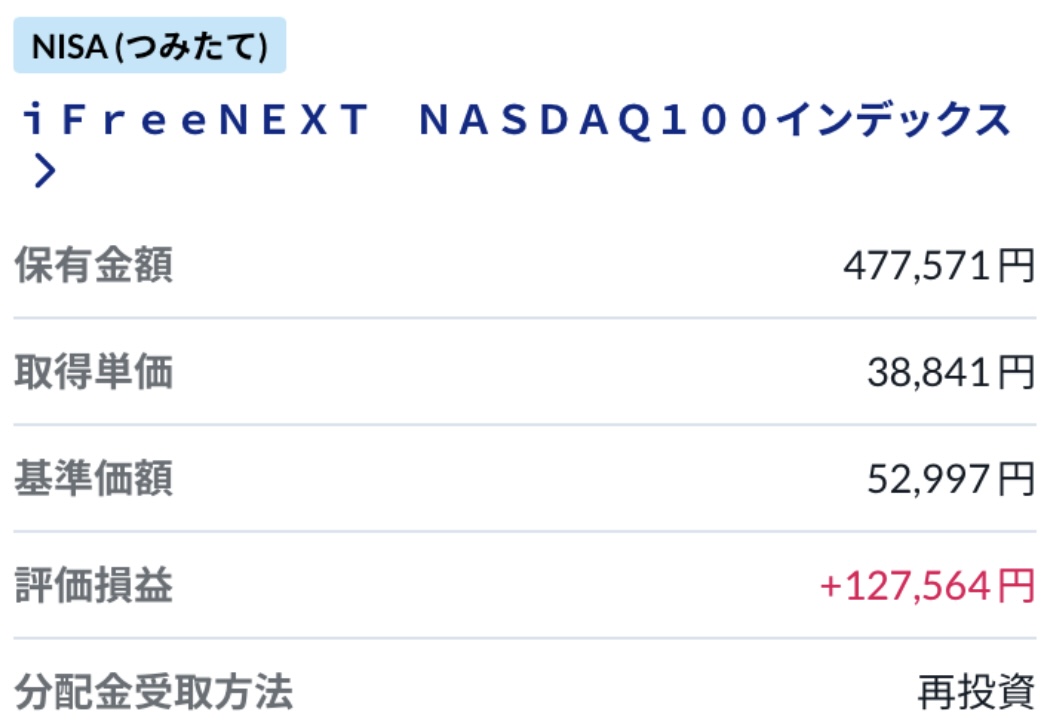Click the 評価損益 label
Image resolution: width=1061 pixels, height=725 pixels.
pos(93,585)
